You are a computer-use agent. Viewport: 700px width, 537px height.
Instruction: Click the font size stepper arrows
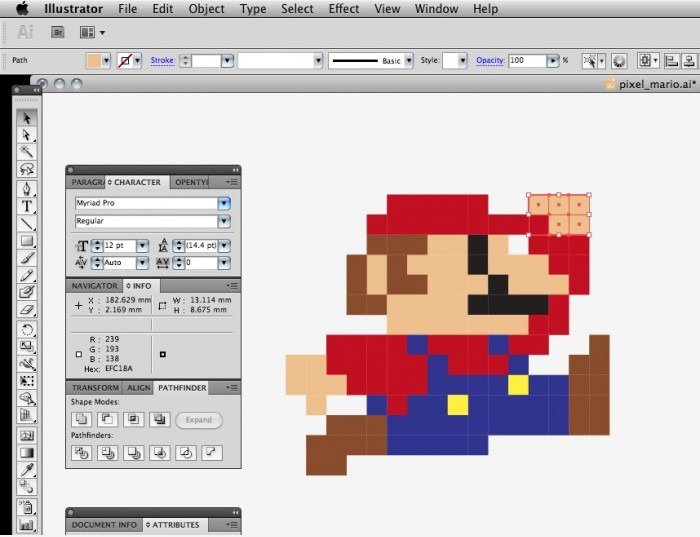pos(97,246)
